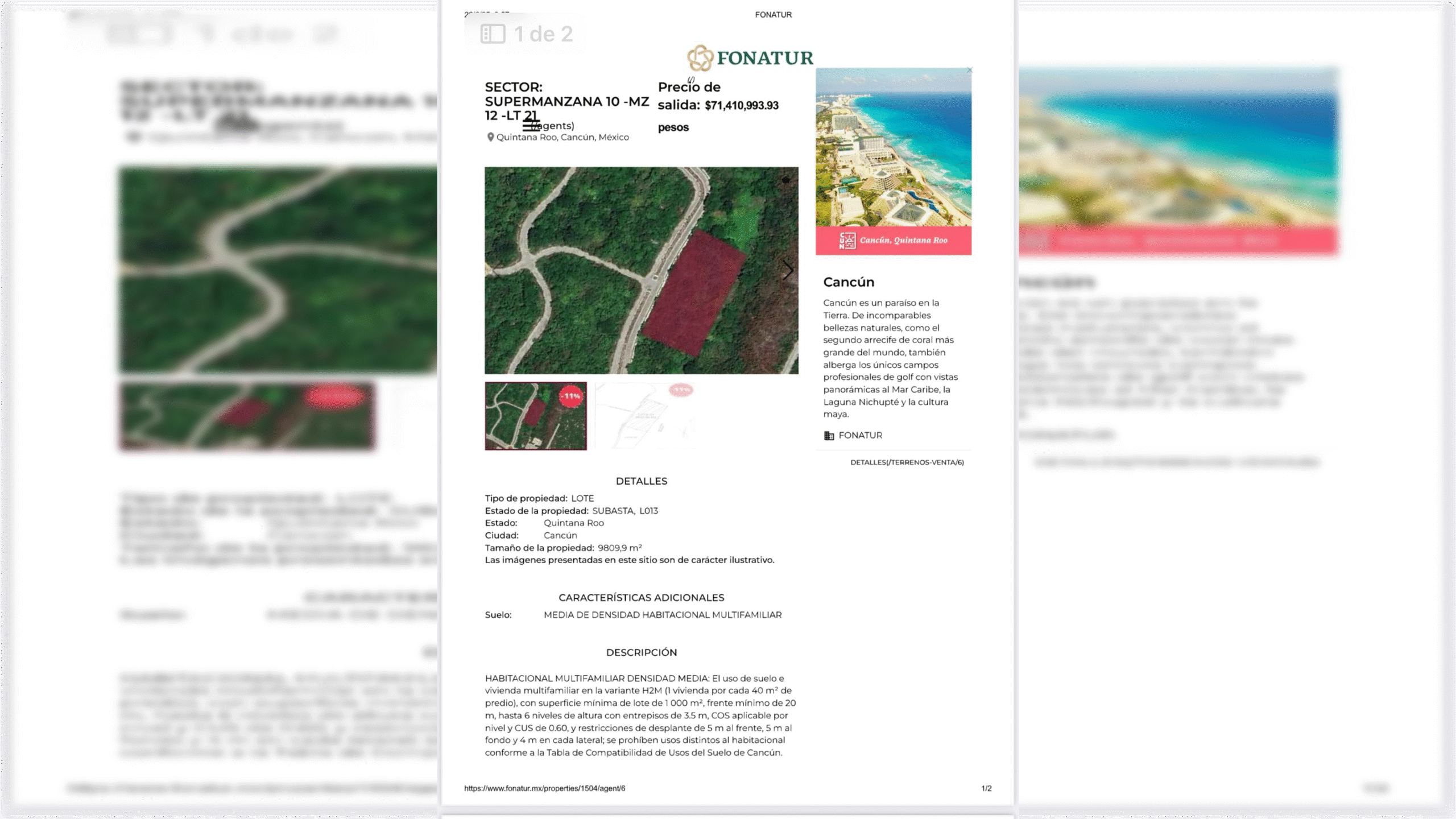Click the red -11% discount badge

pos(571,396)
